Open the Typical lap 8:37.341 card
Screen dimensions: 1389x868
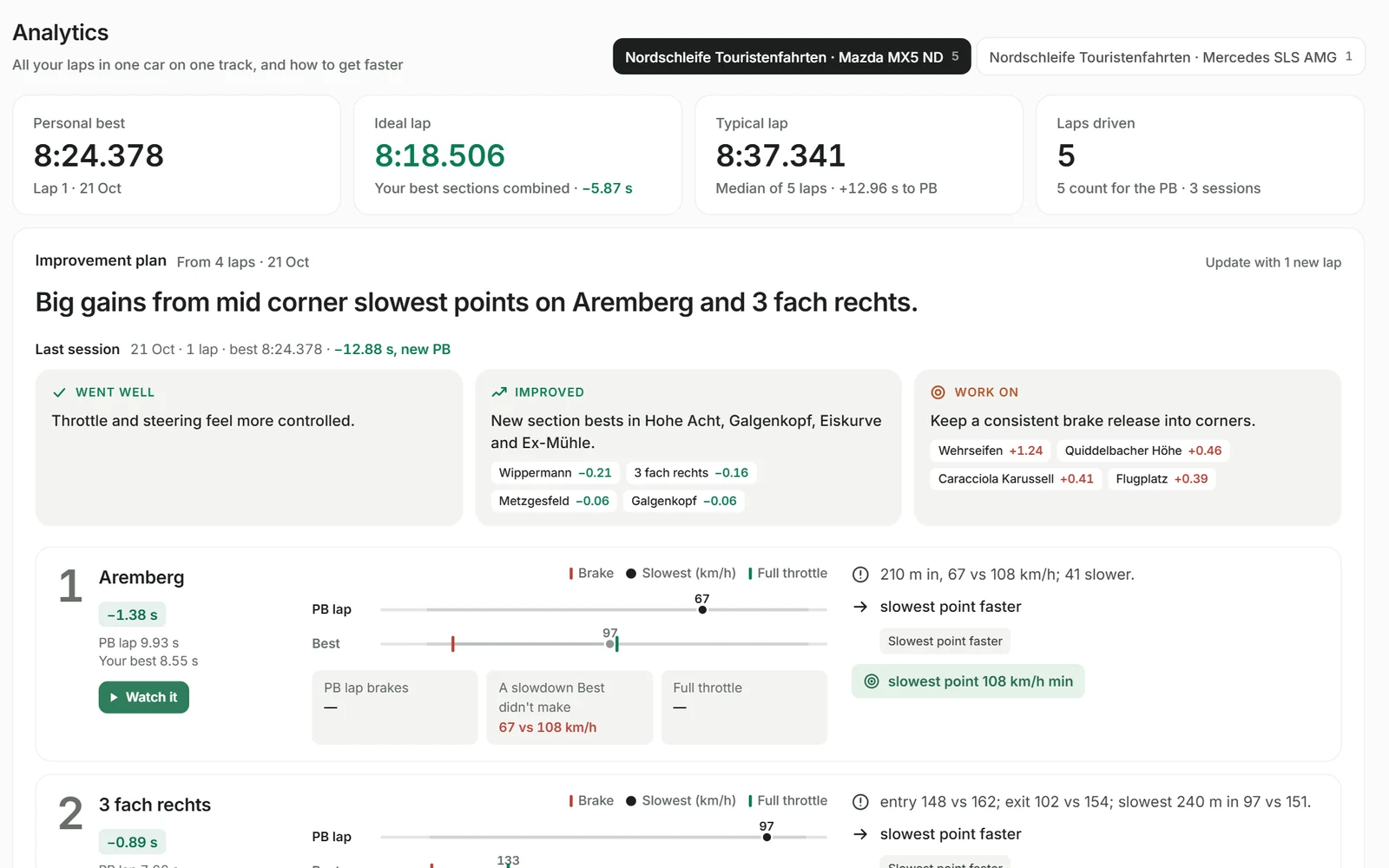pyautogui.click(x=859, y=155)
